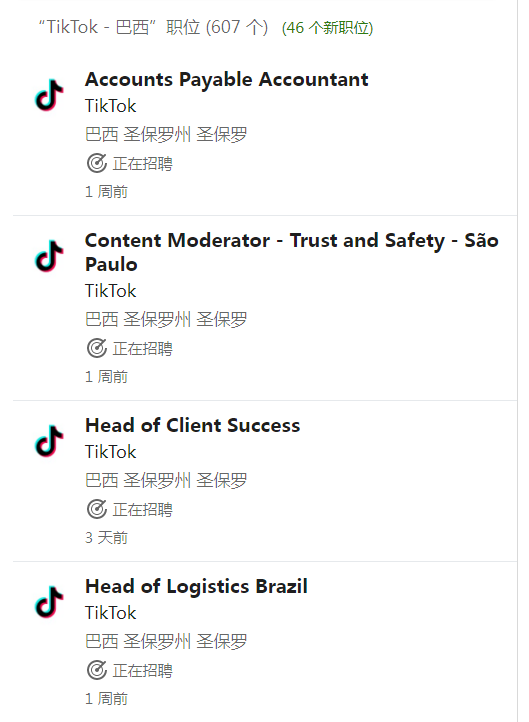Image resolution: width=529 pixels, height=722 pixels.
Task: Click hiring target icon under Head of Logistics Brazil
Action: click(97, 670)
